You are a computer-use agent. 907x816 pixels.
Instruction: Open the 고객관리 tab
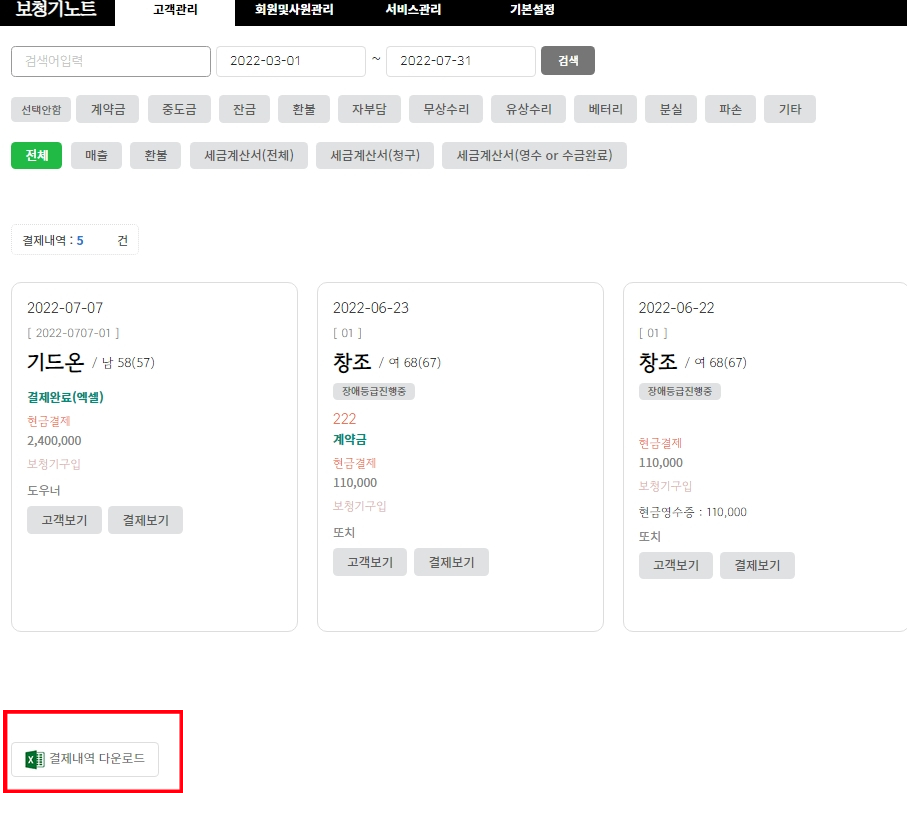point(175,10)
